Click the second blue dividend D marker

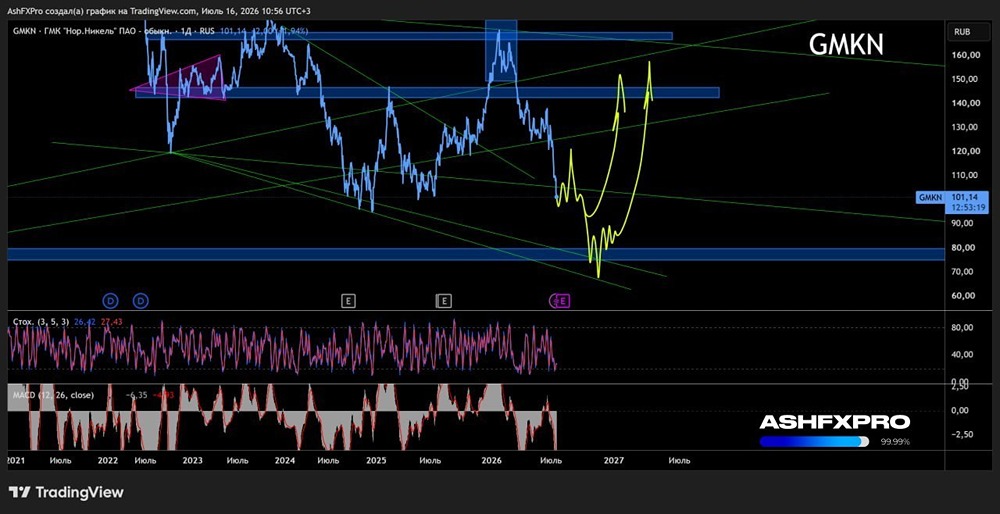(140, 300)
